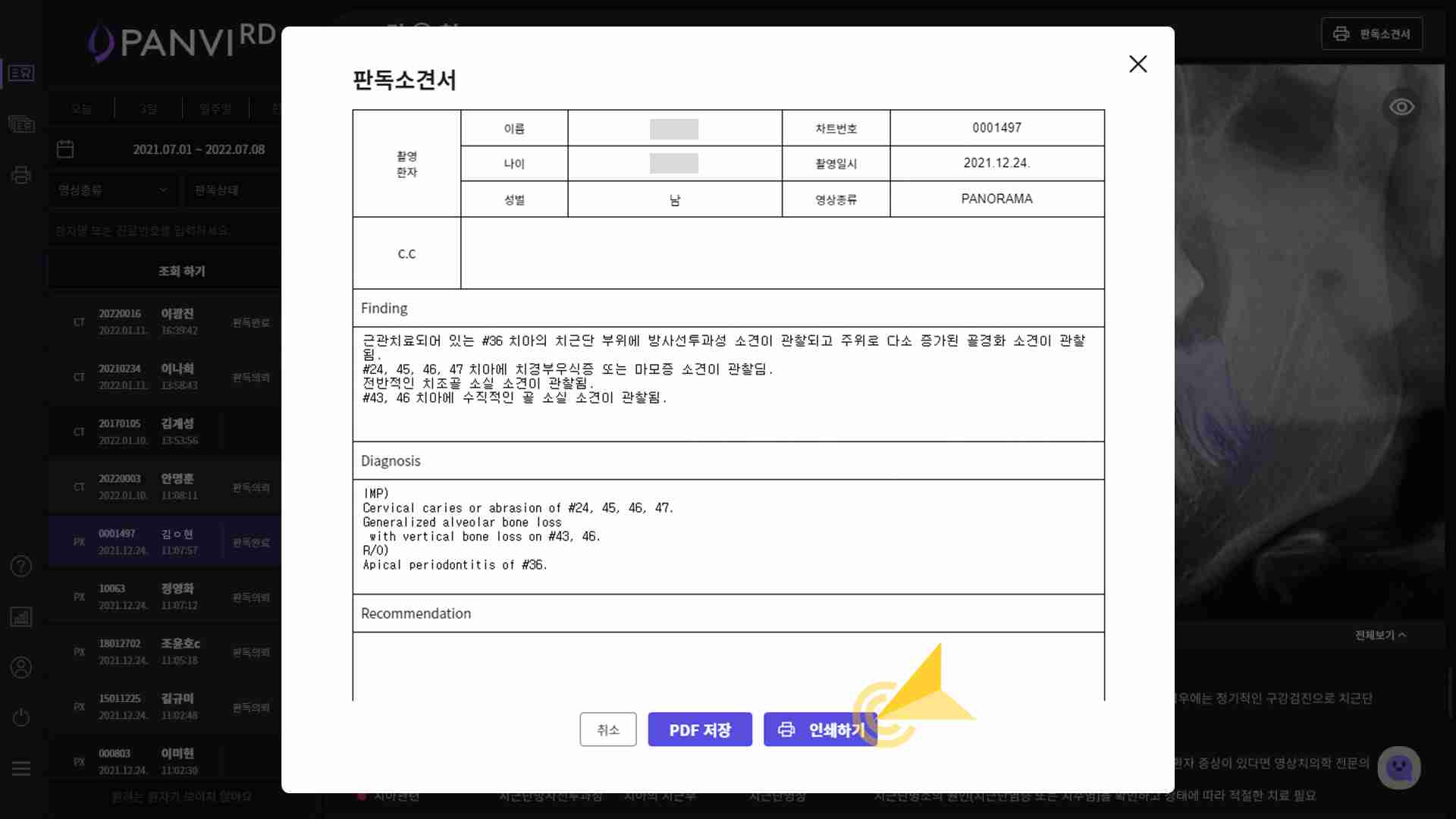Open 판독소견서 button in the background top bar
Screen dimensions: 1456x819
coord(1372,34)
